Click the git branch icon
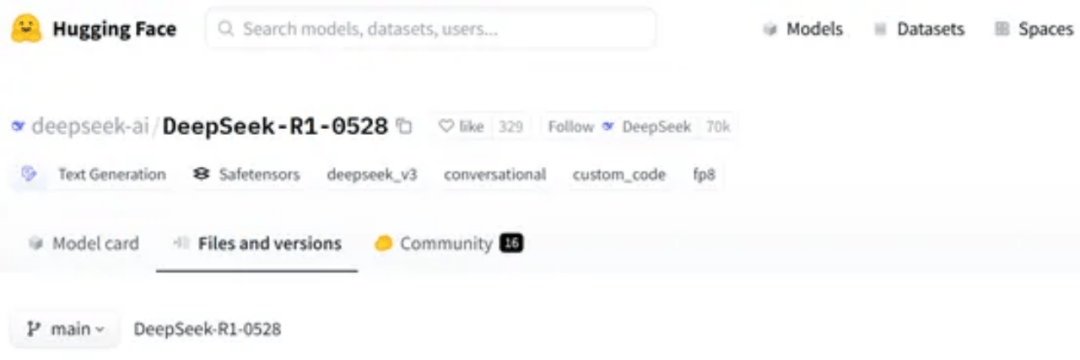 pyautogui.click(x=33, y=329)
